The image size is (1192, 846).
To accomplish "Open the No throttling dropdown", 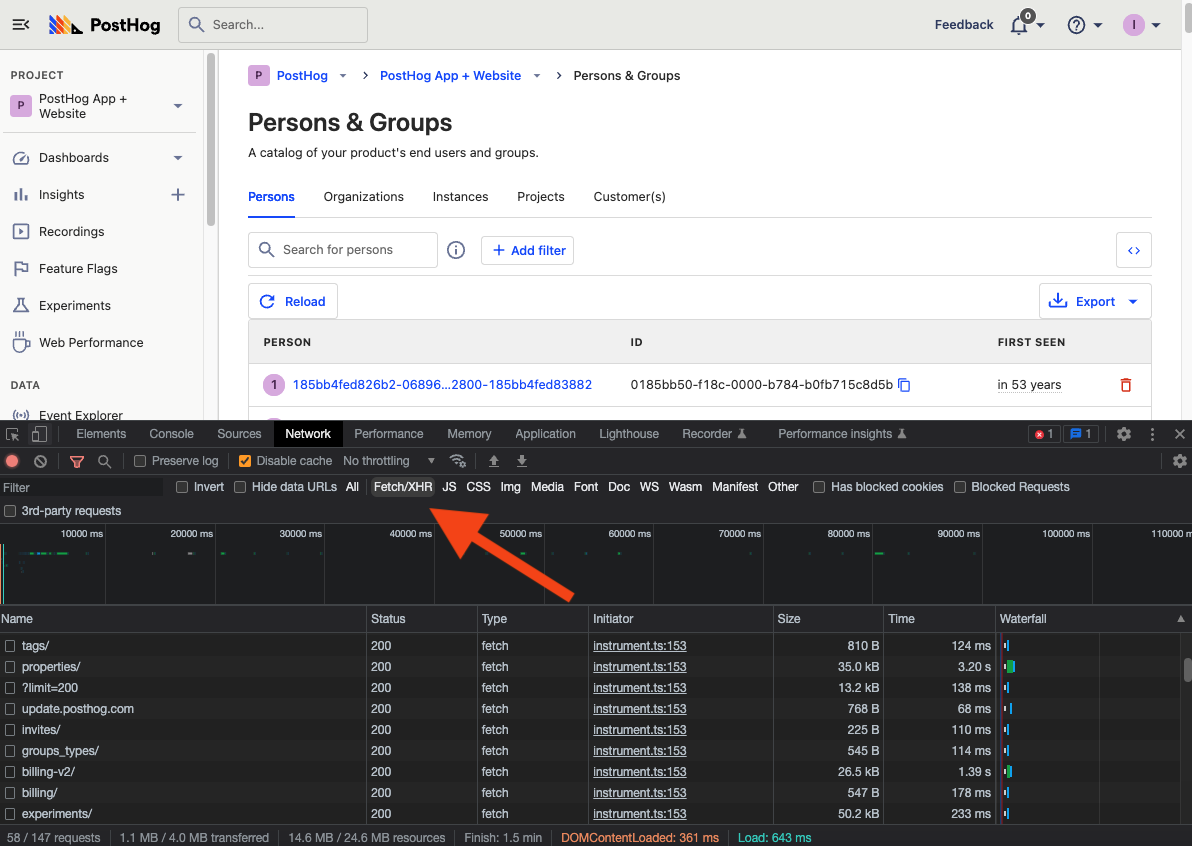I will tap(389, 461).
